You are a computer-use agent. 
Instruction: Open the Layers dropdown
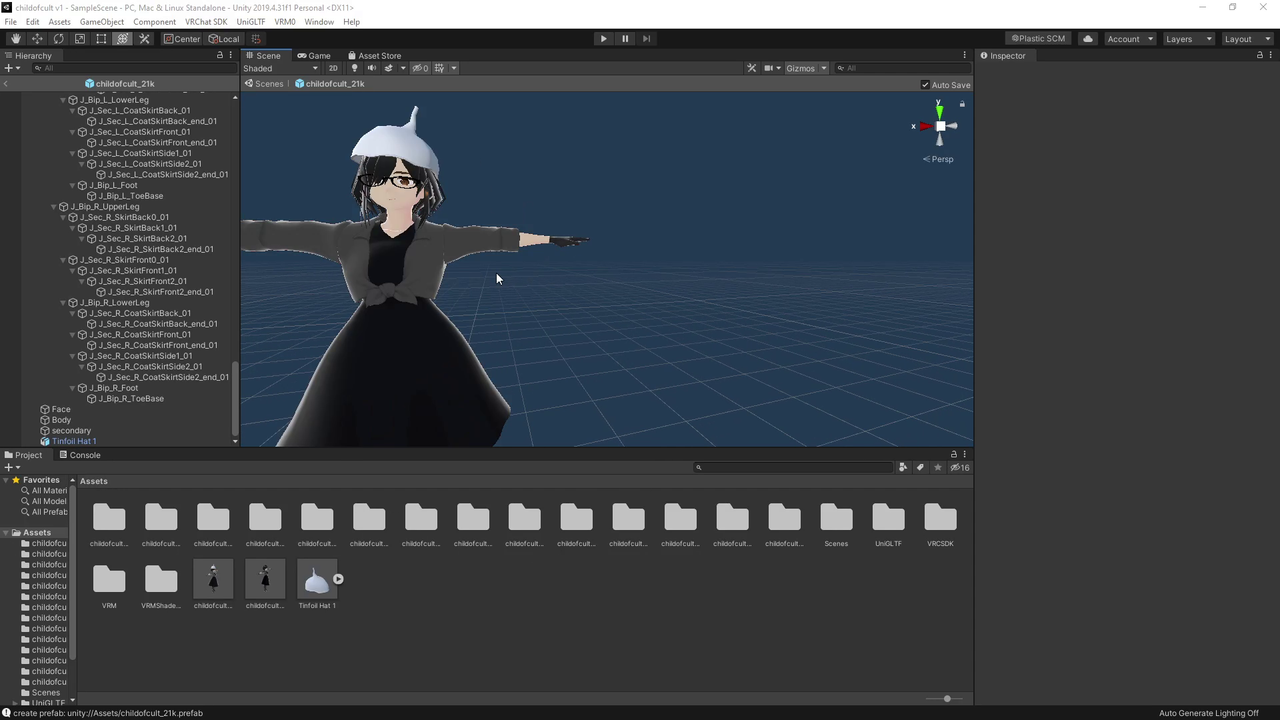(x=1188, y=39)
